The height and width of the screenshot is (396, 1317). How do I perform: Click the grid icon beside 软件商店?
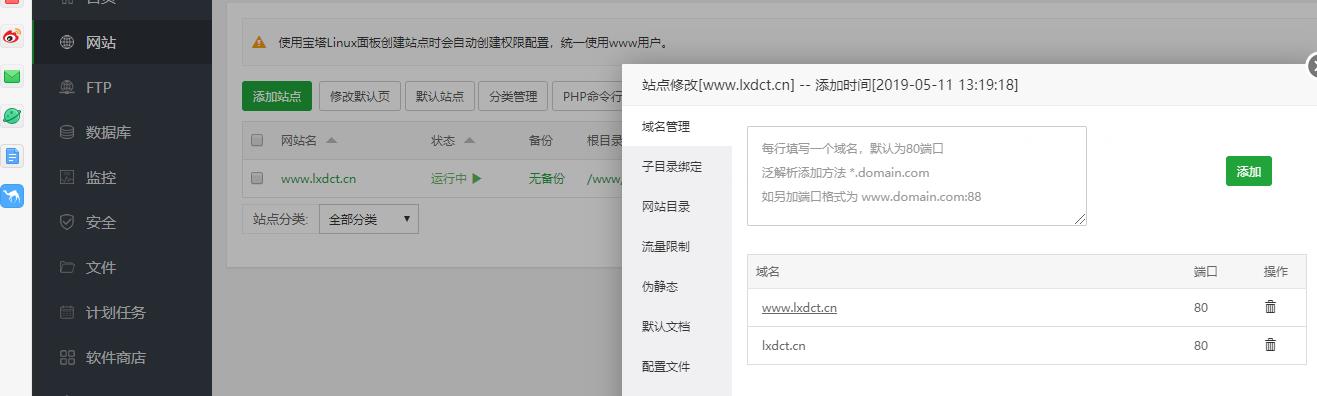(x=67, y=357)
